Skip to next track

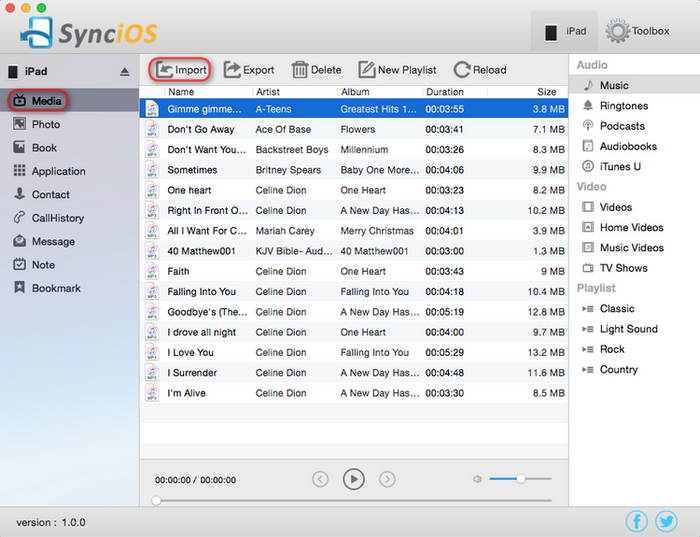tap(387, 479)
